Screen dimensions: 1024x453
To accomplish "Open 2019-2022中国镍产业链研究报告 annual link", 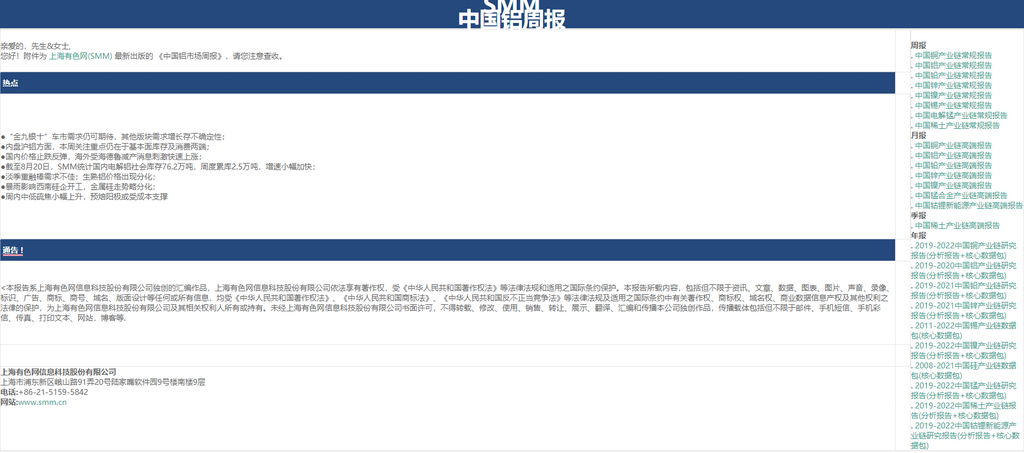I will (964, 351).
